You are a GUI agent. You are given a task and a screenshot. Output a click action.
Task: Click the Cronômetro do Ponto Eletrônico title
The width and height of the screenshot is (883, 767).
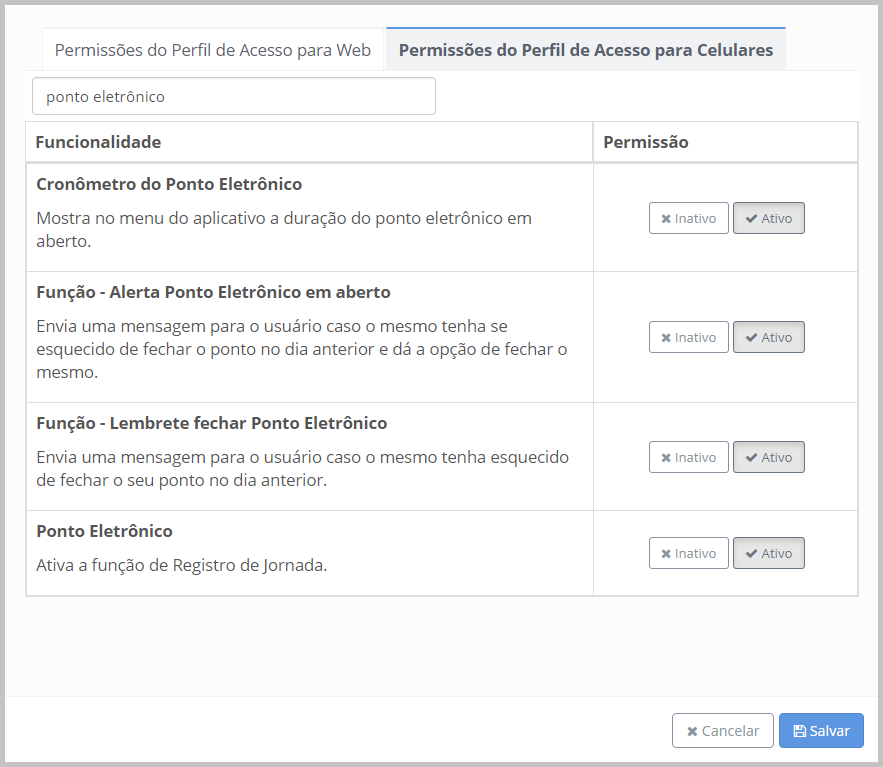169,184
